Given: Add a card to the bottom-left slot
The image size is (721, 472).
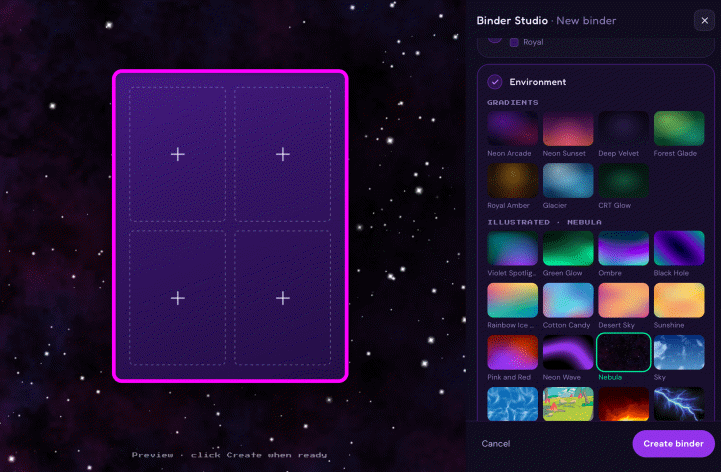Looking at the screenshot, I should [x=177, y=298].
